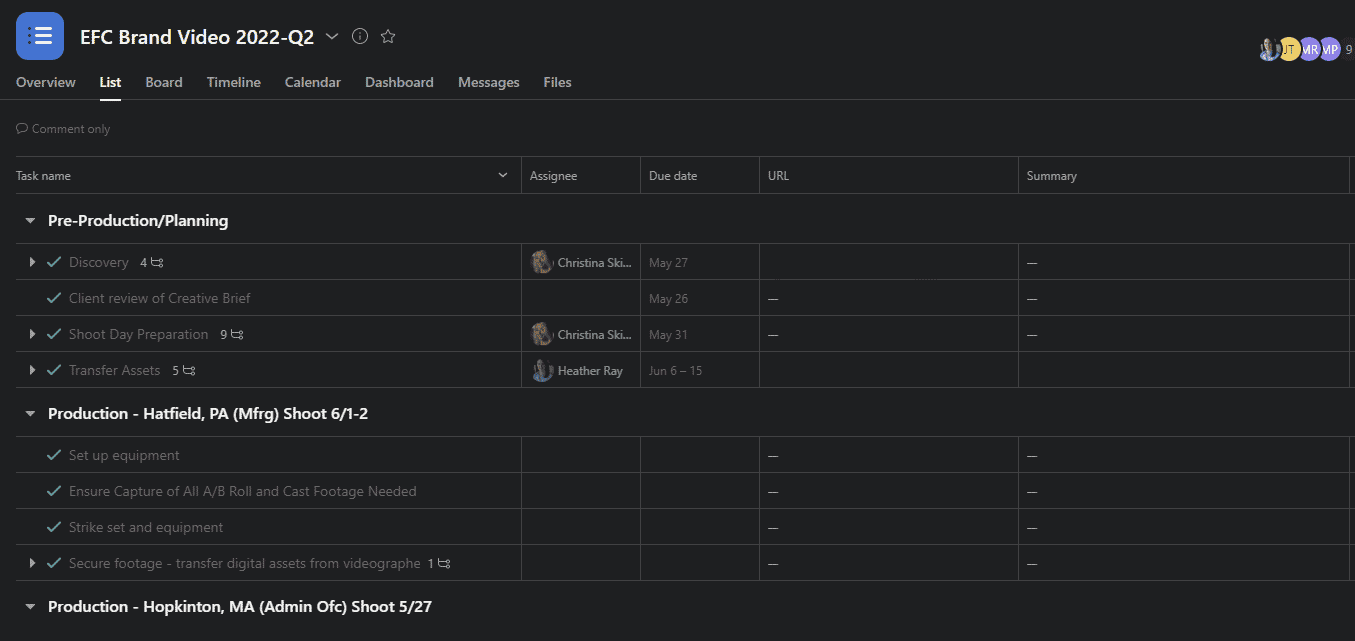The image size is (1355, 641).
Task: Click Christina avatar in Discovery row
Action: coord(542,262)
